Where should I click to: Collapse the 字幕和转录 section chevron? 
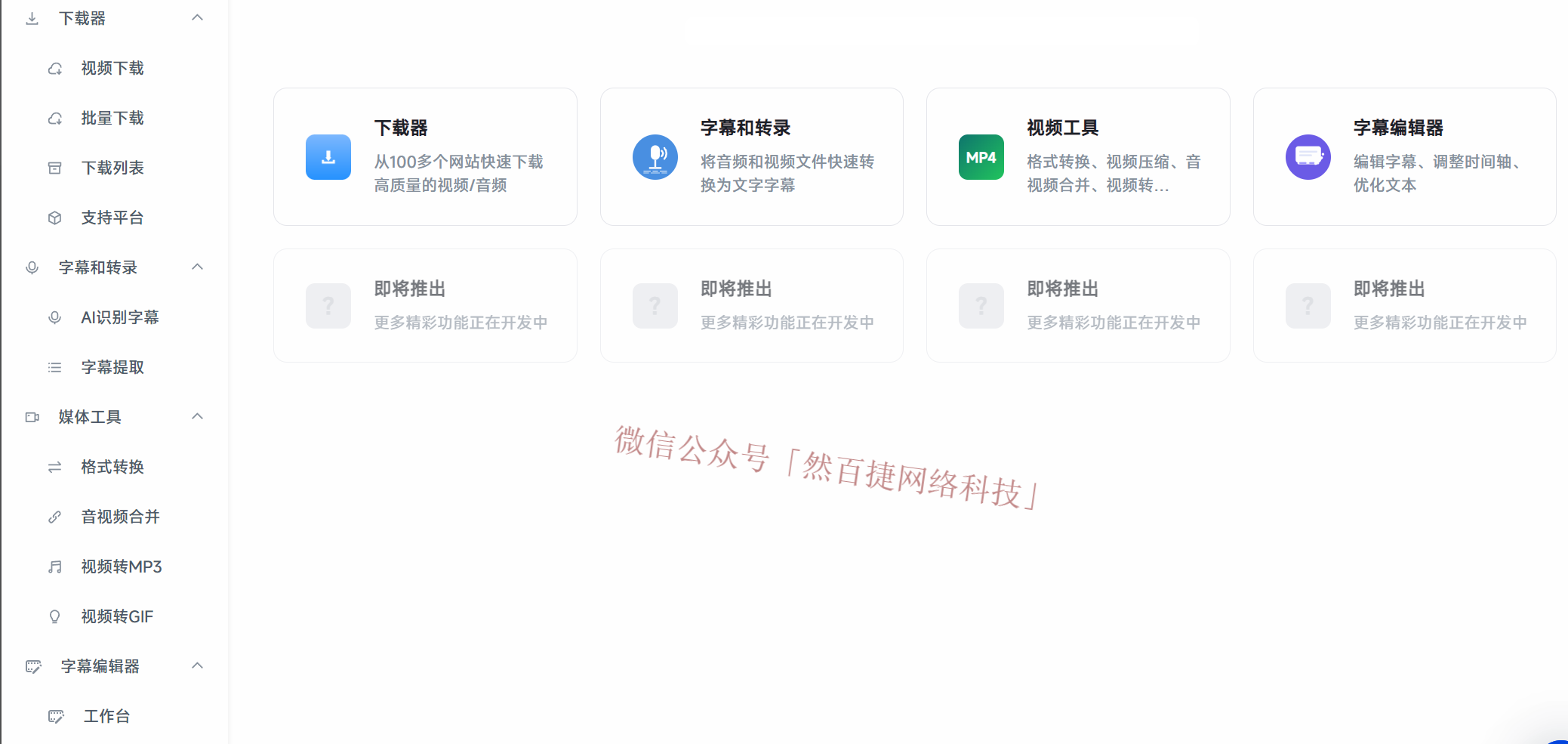click(x=197, y=267)
